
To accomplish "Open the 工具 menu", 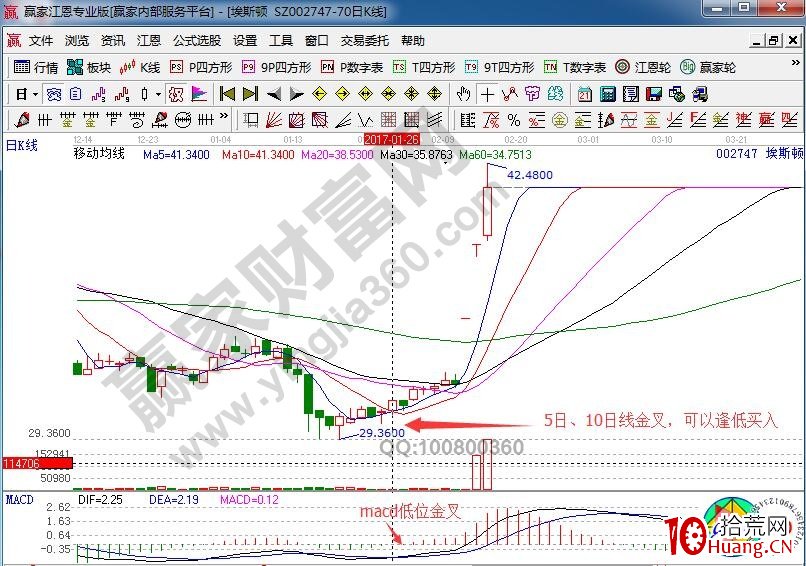I will (281, 41).
